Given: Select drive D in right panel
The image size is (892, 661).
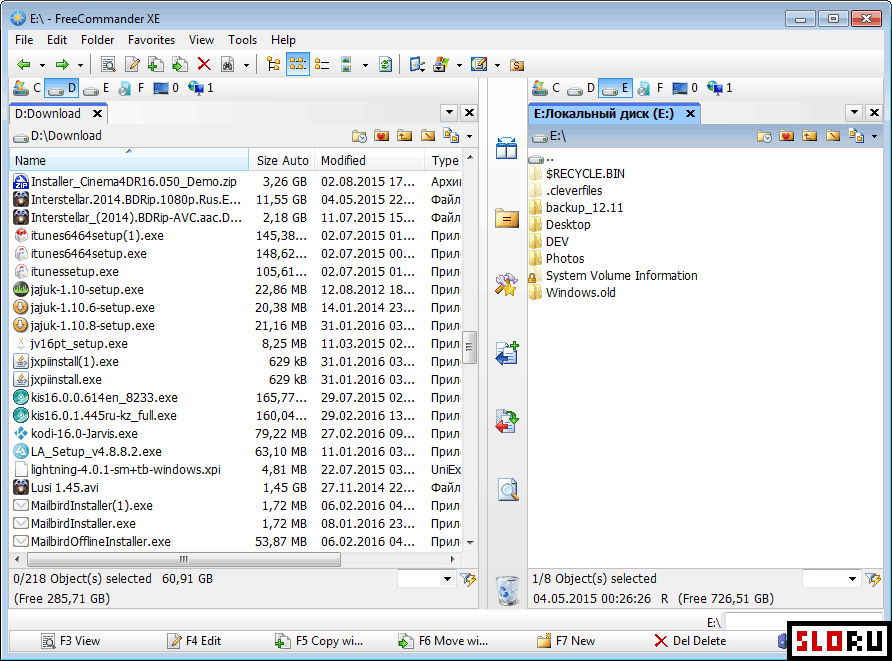Looking at the screenshot, I should (x=581, y=88).
